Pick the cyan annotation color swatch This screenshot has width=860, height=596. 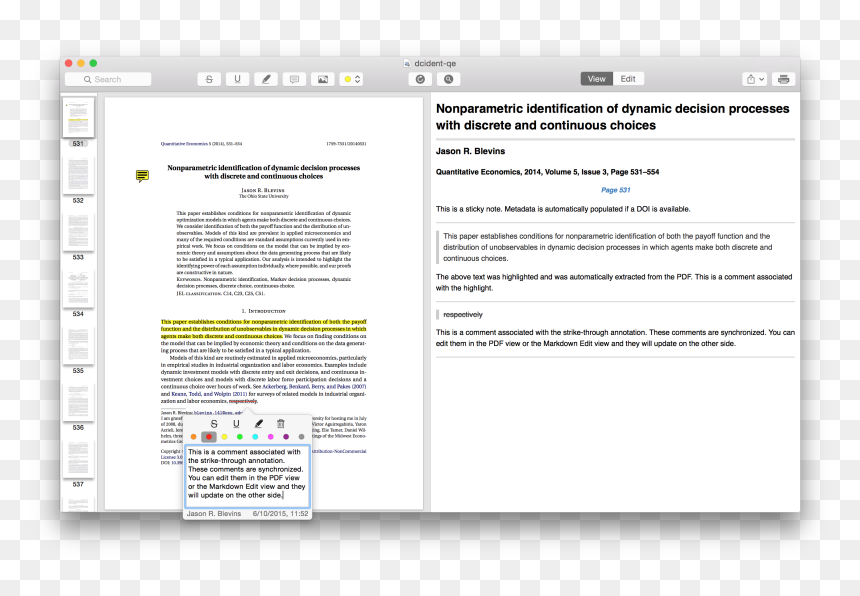point(255,437)
